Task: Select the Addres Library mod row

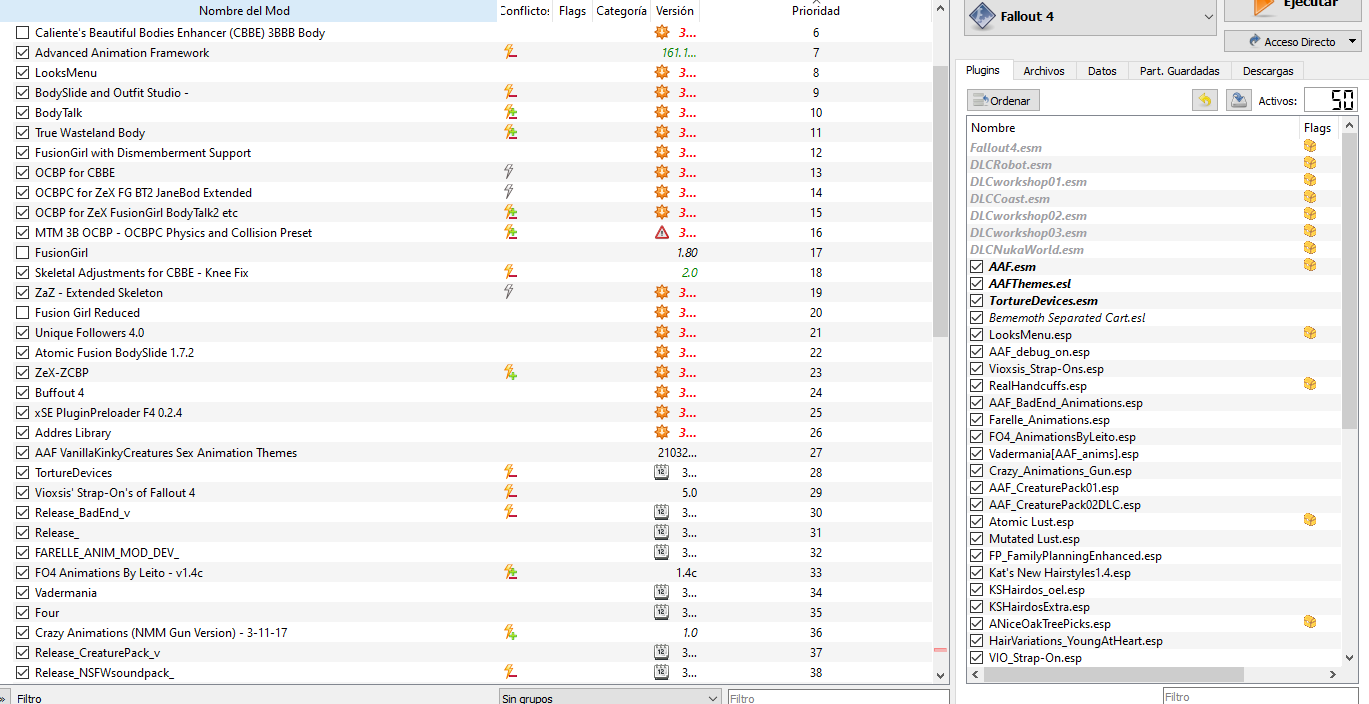Action: [465, 432]
